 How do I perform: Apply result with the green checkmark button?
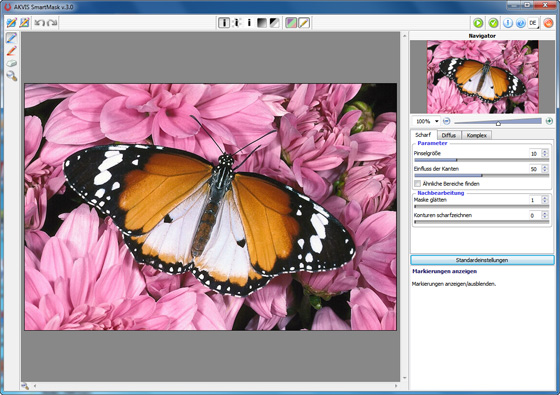tap(493, 23)
